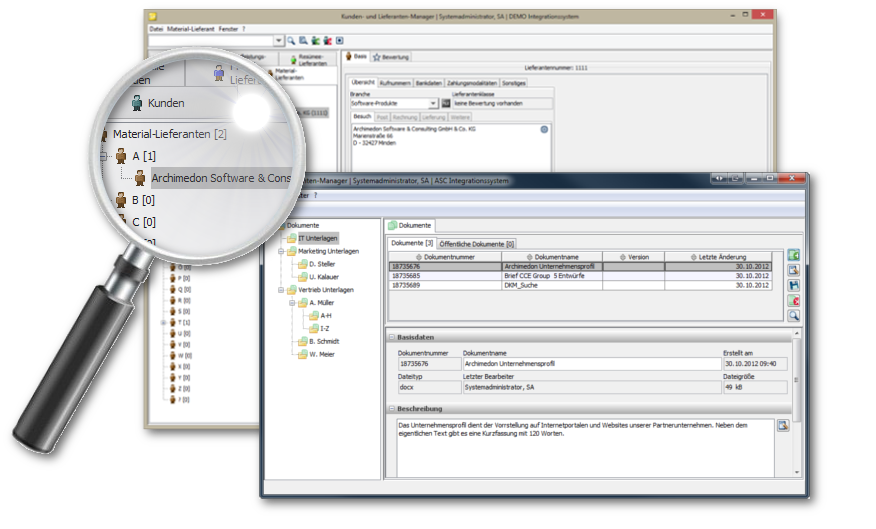Image resolution: width=876 pixels, height=529 pixels.
Task: Click the dark icon beside the Branche dropdown
Action: 446,103
